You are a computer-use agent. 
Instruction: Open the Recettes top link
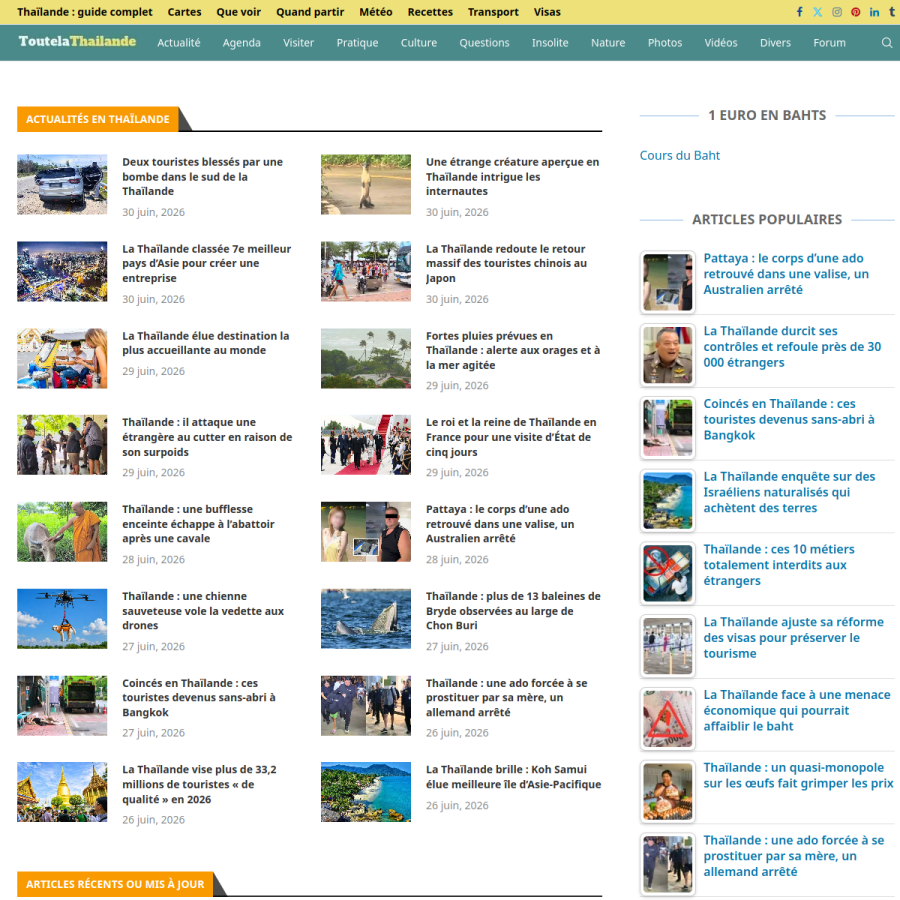pos(430,12)
